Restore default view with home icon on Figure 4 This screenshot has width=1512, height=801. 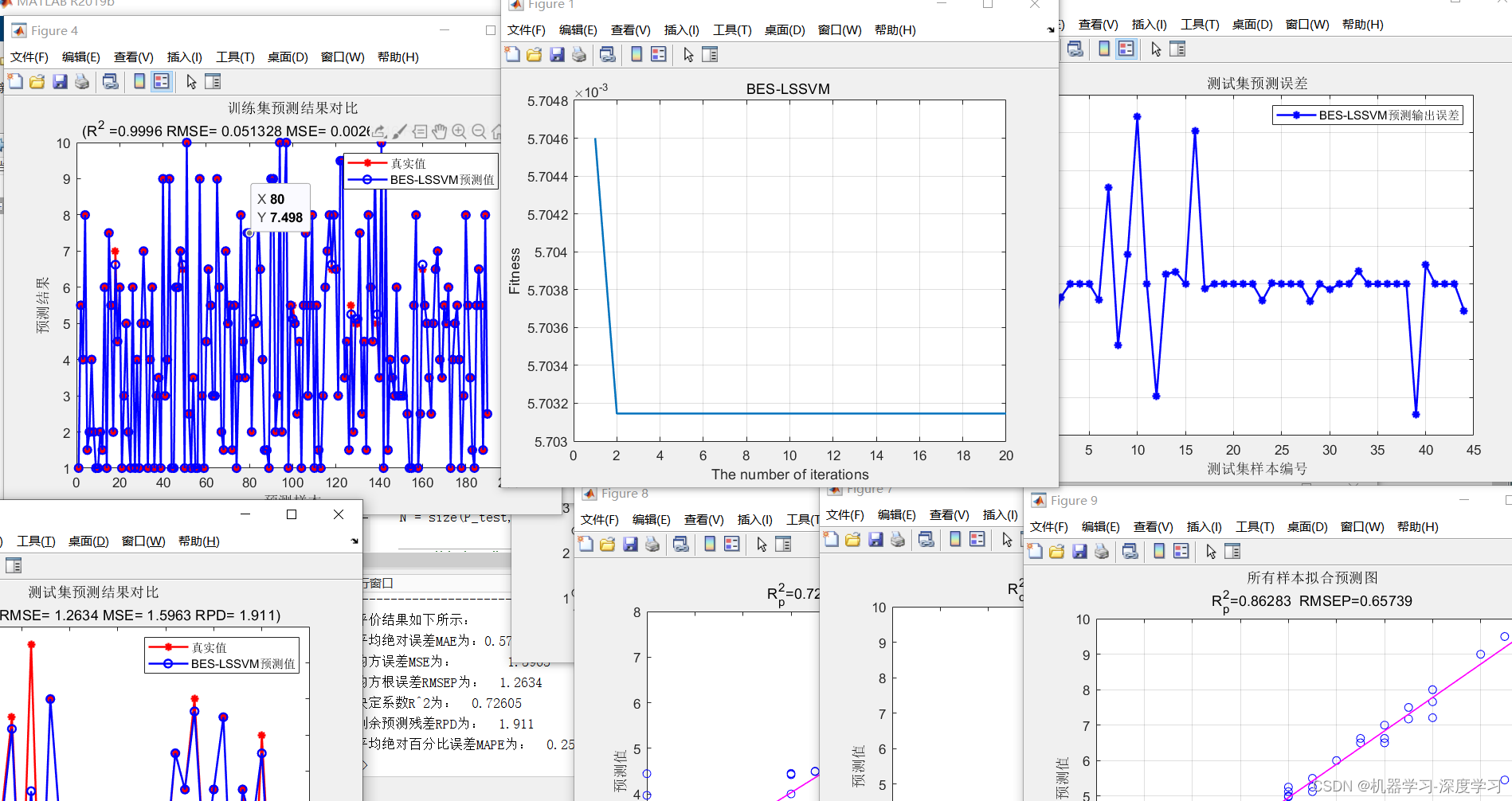tap(497, 132)
